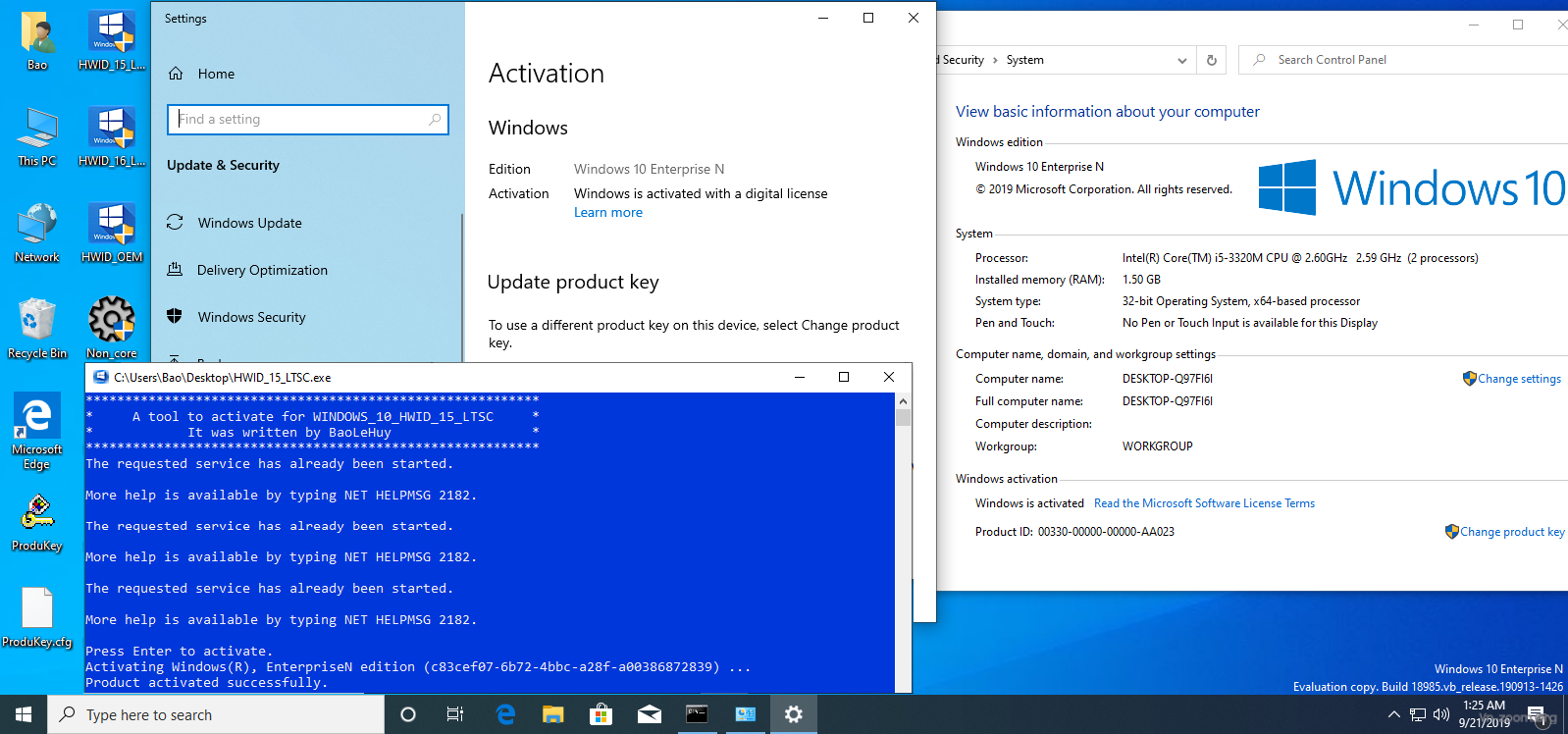The height and width of the screenshot is (734, 1568).
Task: Go to Home in Settings
Action: click(x=216, y=74)
